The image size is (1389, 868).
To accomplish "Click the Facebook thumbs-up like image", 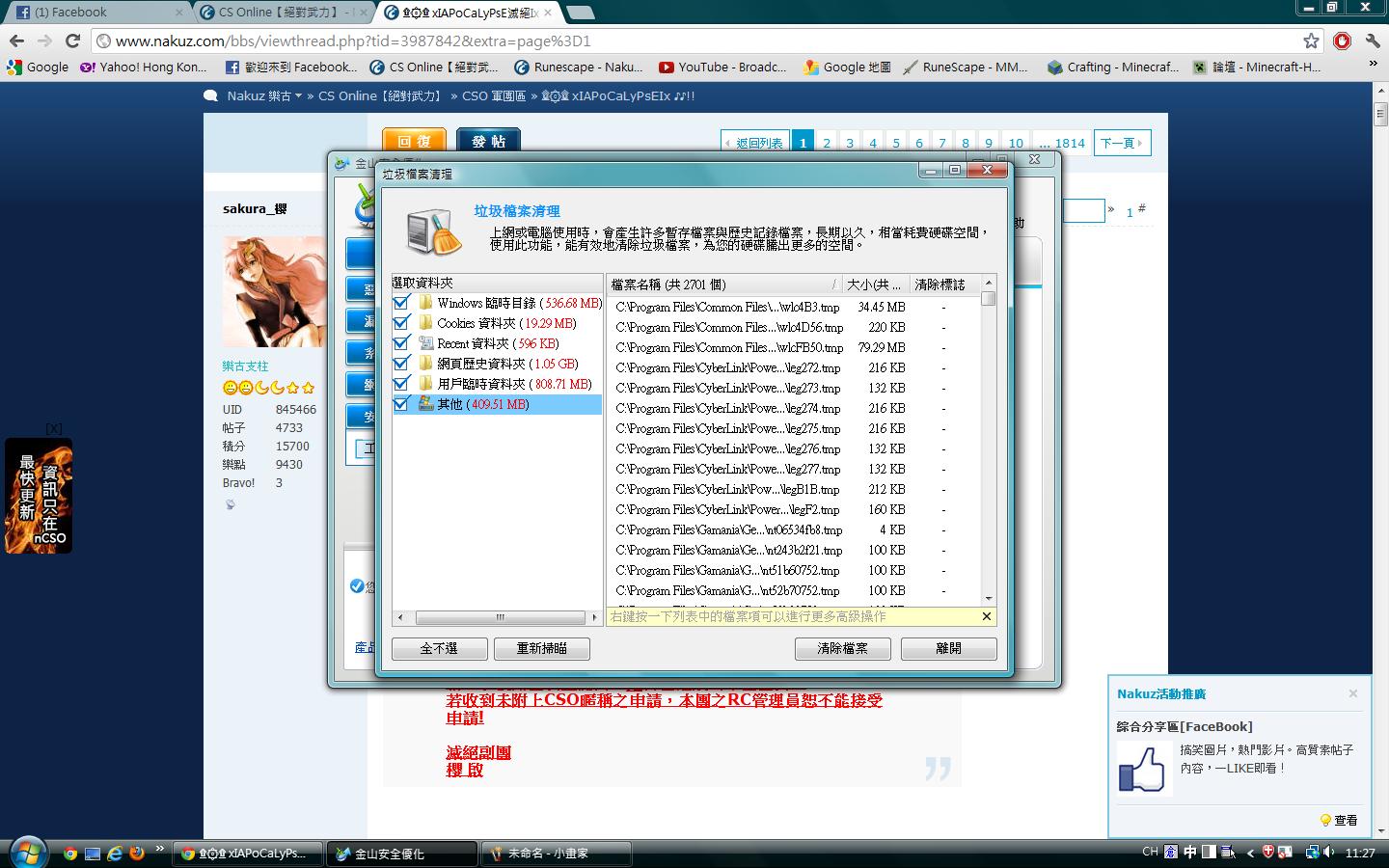I will [1142, 770].
